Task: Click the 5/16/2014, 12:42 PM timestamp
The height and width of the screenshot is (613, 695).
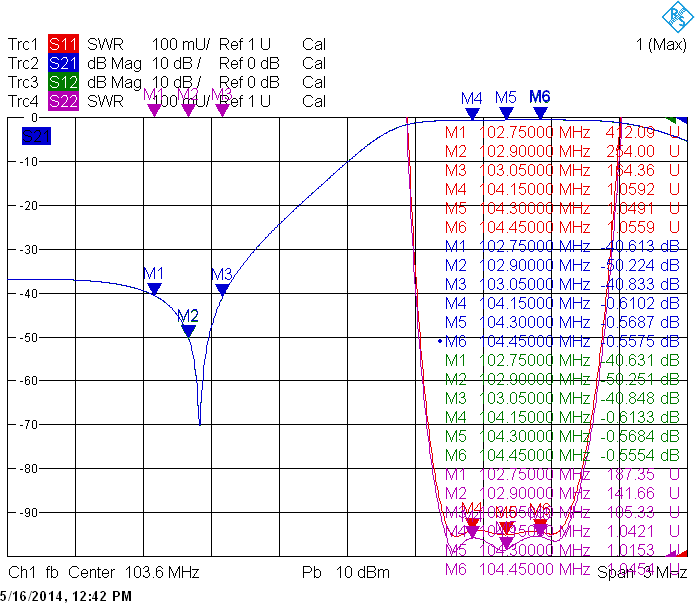Action: pyautogui.click(x=66, y=597)
